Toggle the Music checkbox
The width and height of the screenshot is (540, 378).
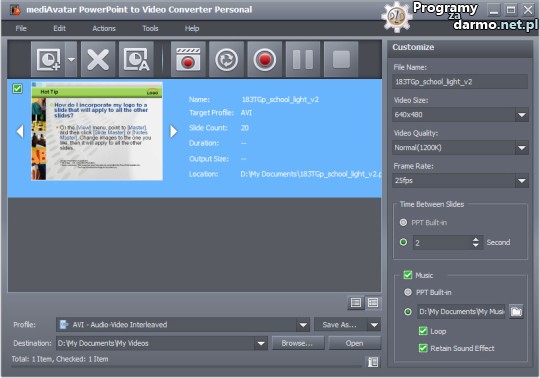coord(408,275)
